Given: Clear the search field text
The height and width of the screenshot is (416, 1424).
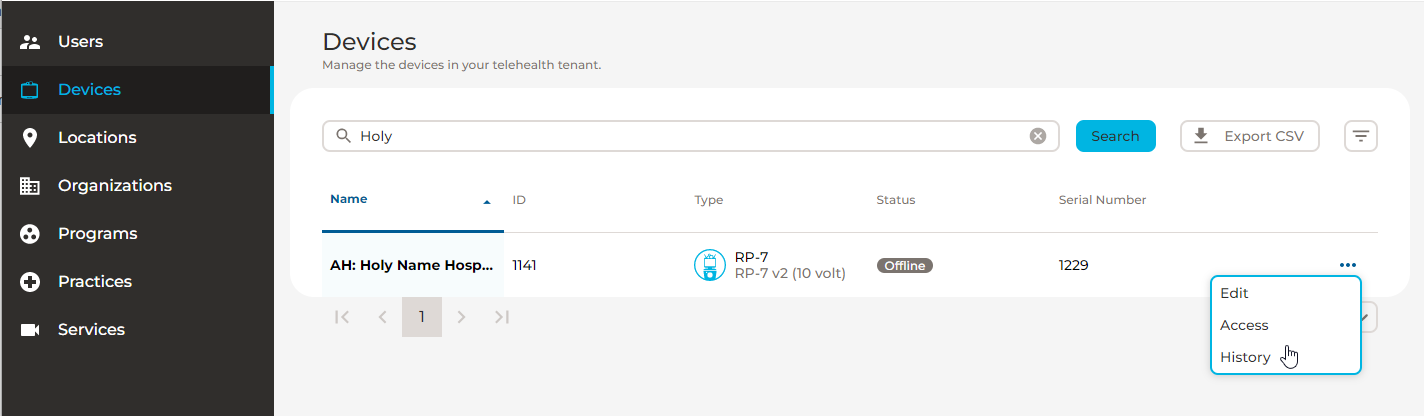Looking at the screenshot, I should click(1038, 136).
